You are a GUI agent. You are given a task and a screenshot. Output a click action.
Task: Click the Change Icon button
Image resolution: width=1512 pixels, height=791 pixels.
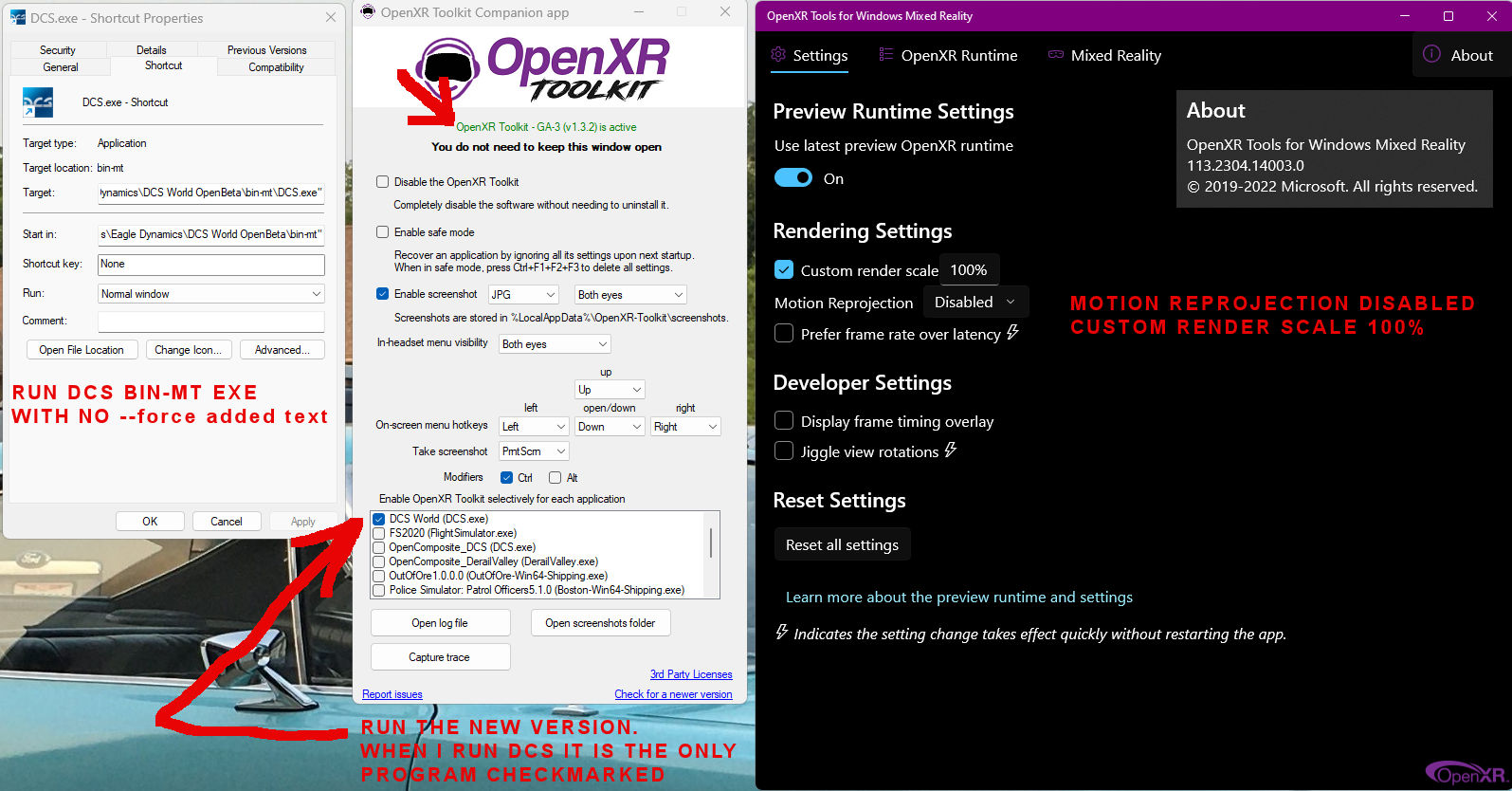pyautogui.click(x=188, y=350)
